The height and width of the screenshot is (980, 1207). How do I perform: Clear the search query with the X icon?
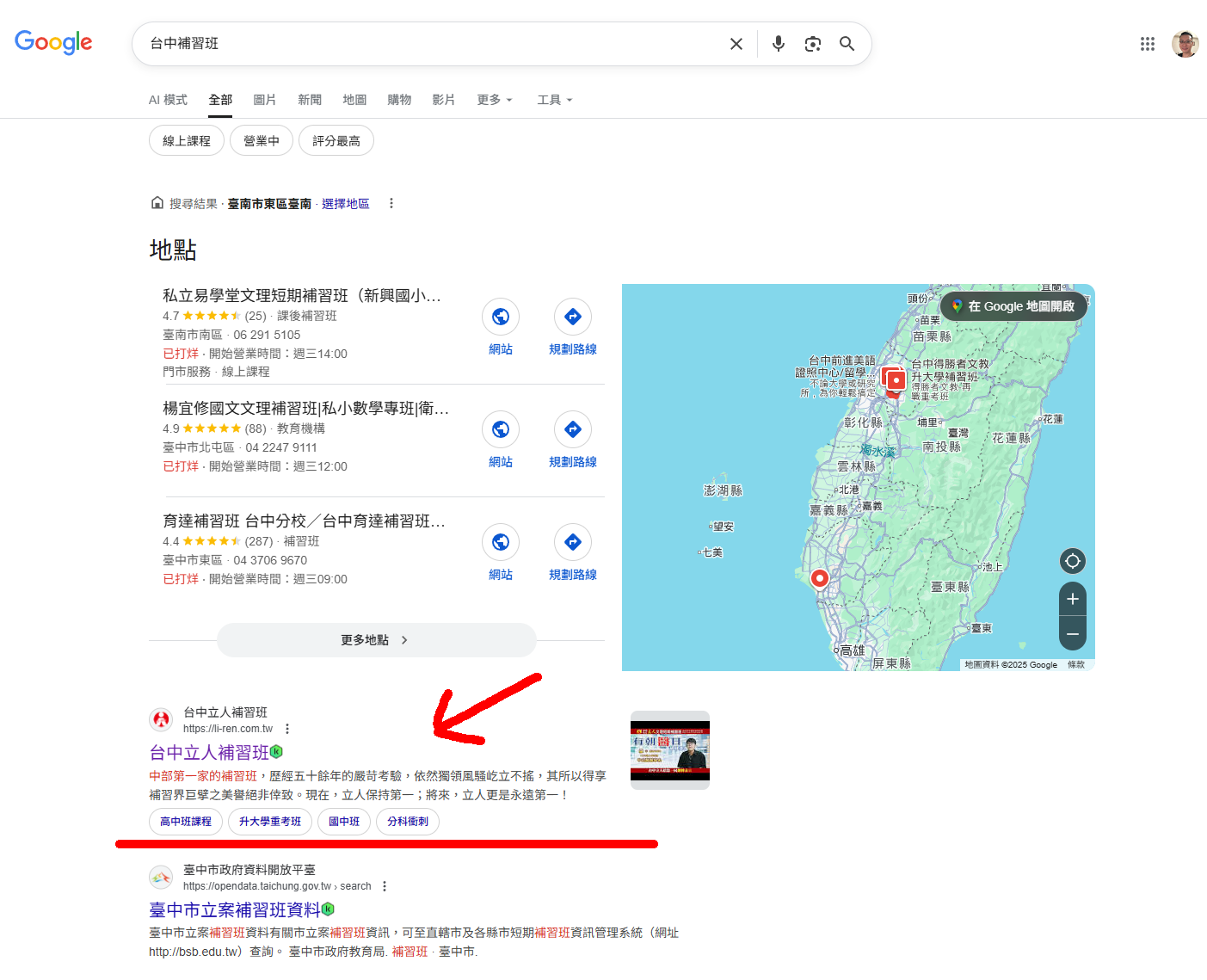736,43
